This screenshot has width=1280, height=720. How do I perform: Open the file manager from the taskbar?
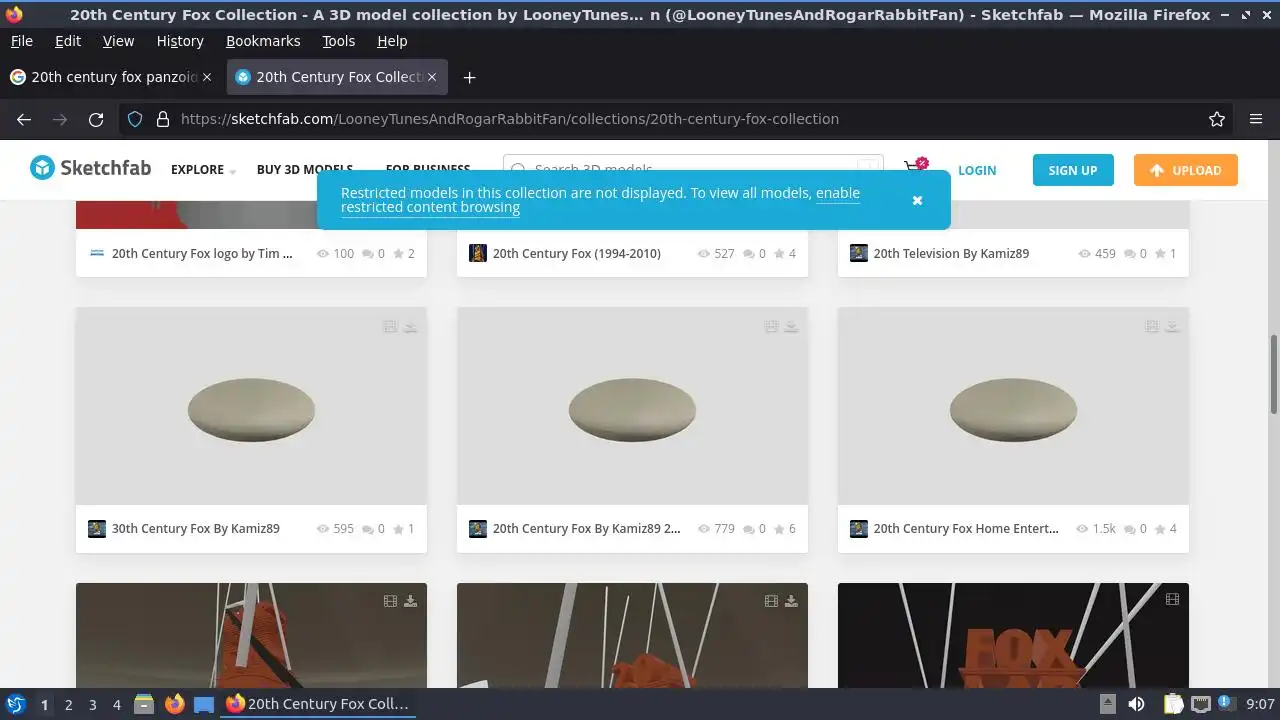tap(144, 704)
